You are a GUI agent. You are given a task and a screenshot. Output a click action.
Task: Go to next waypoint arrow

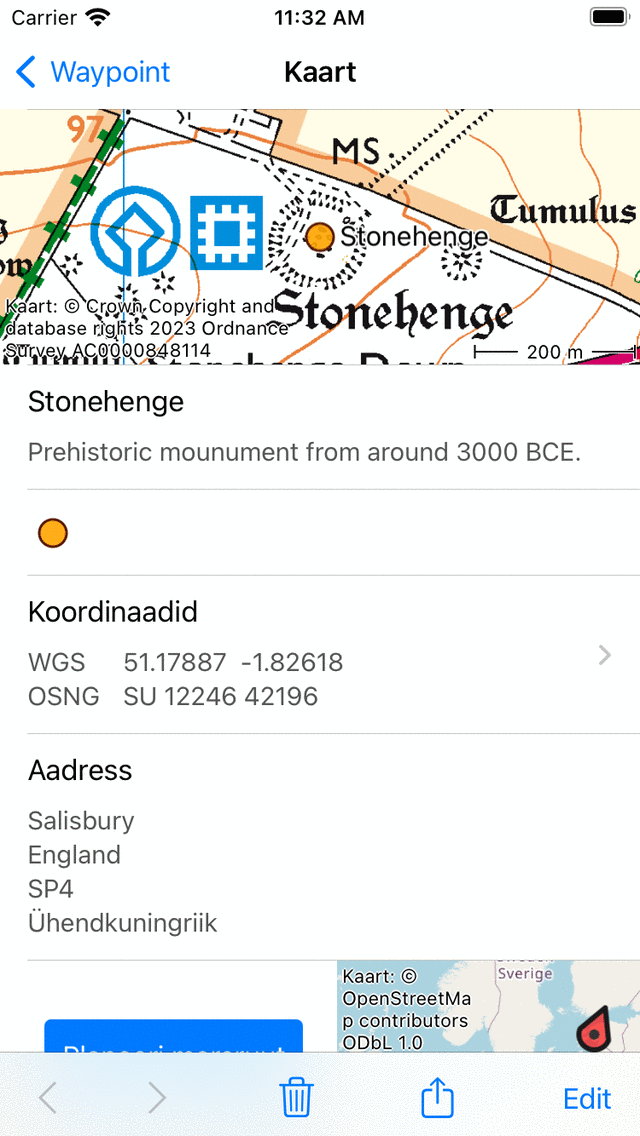(157, 1098)
